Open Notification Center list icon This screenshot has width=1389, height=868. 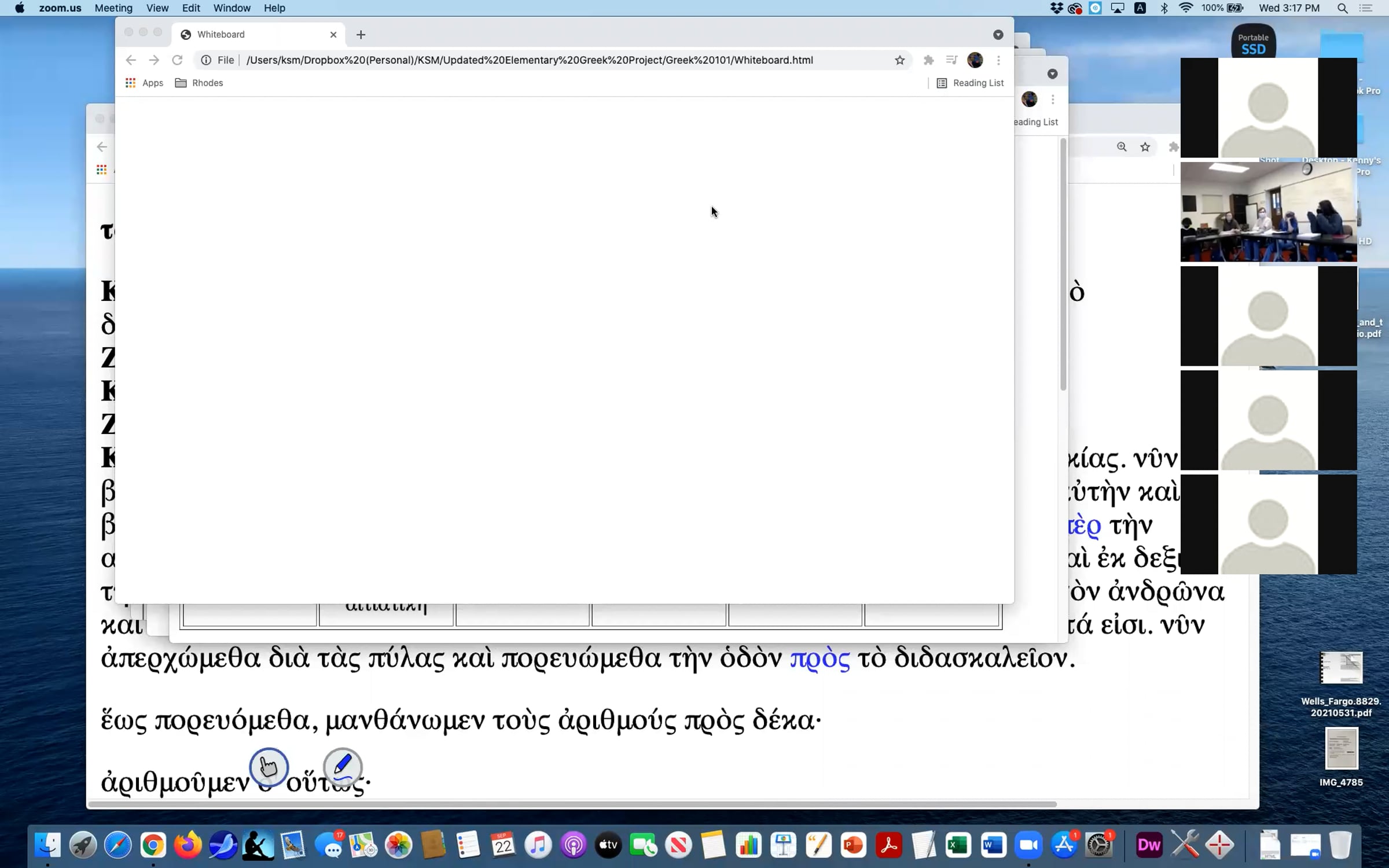pyautogui.click(x=1366, y=8)
